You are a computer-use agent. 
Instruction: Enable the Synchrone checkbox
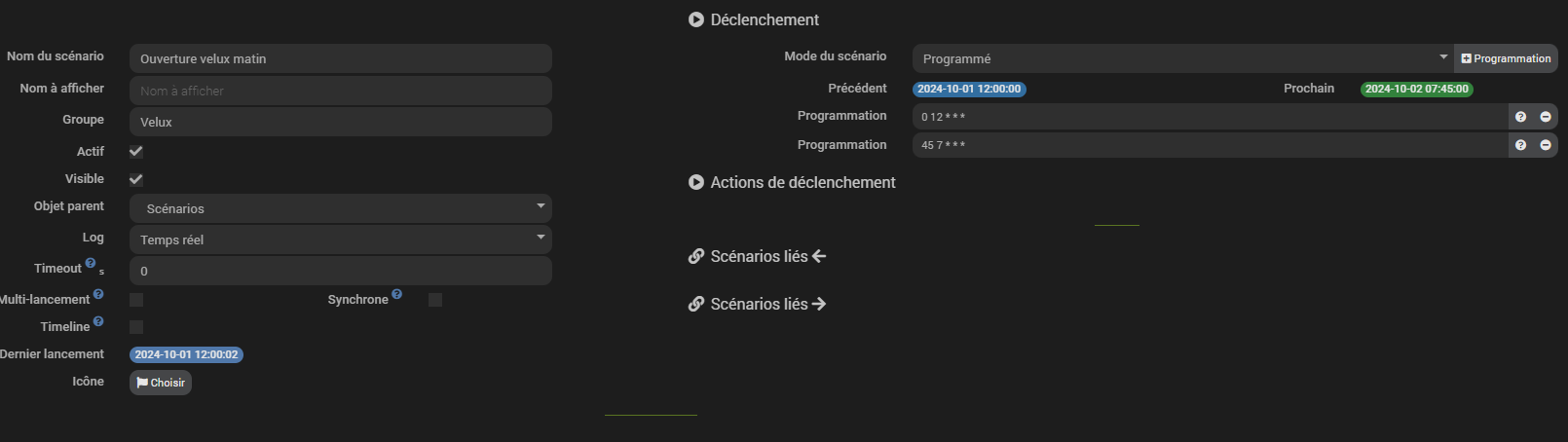(435, 300)
